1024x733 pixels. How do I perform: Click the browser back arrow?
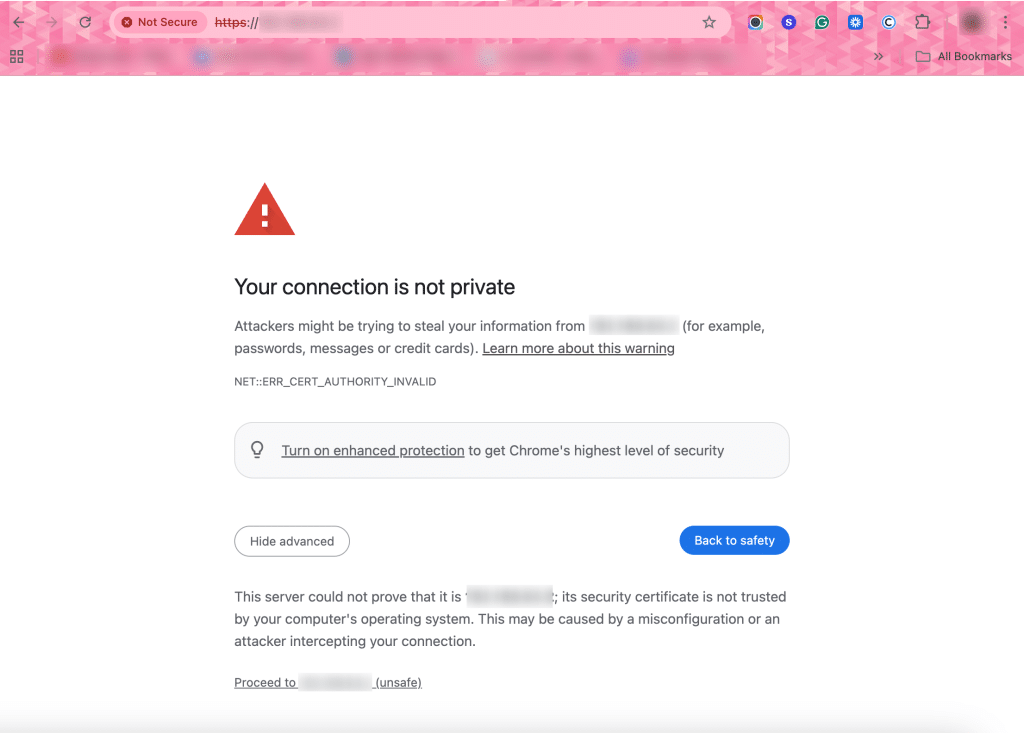[18, 22]
